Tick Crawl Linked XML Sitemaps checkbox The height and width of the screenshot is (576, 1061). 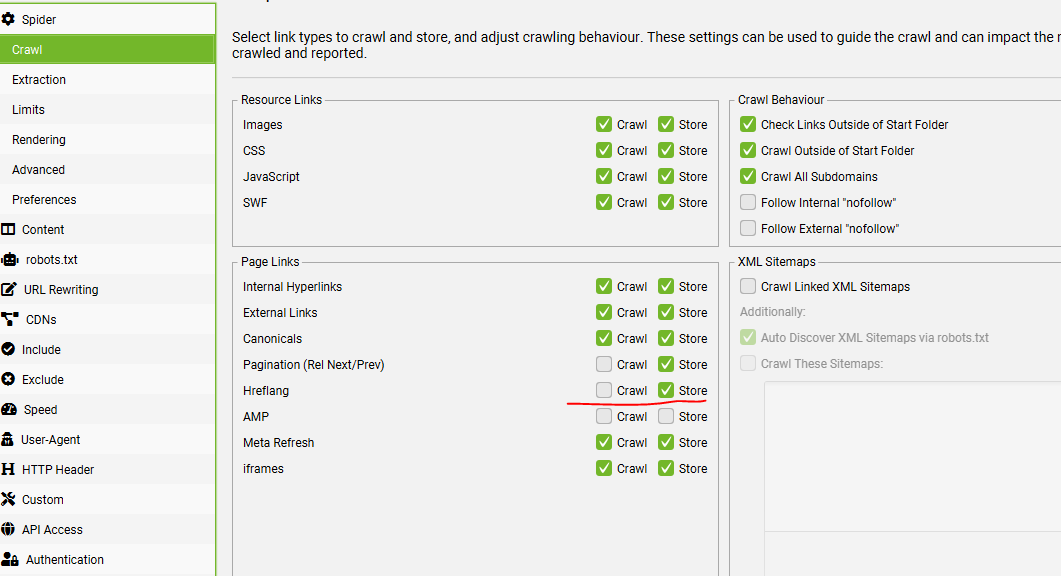click(748, 286)
